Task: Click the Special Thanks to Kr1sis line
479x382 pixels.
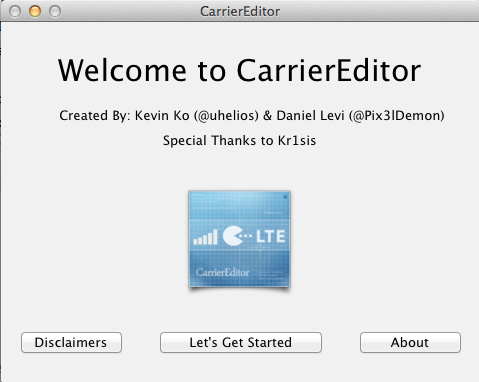Action: [239, 141]
